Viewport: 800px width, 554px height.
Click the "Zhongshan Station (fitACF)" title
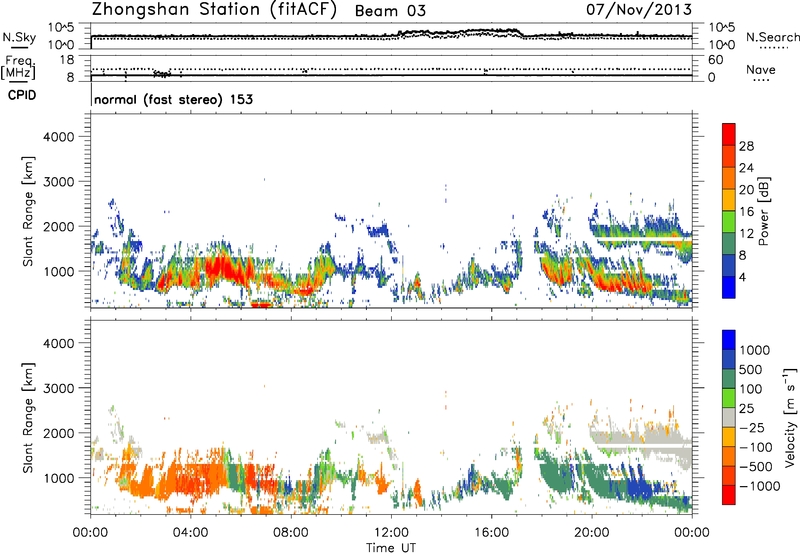[214, 9]
